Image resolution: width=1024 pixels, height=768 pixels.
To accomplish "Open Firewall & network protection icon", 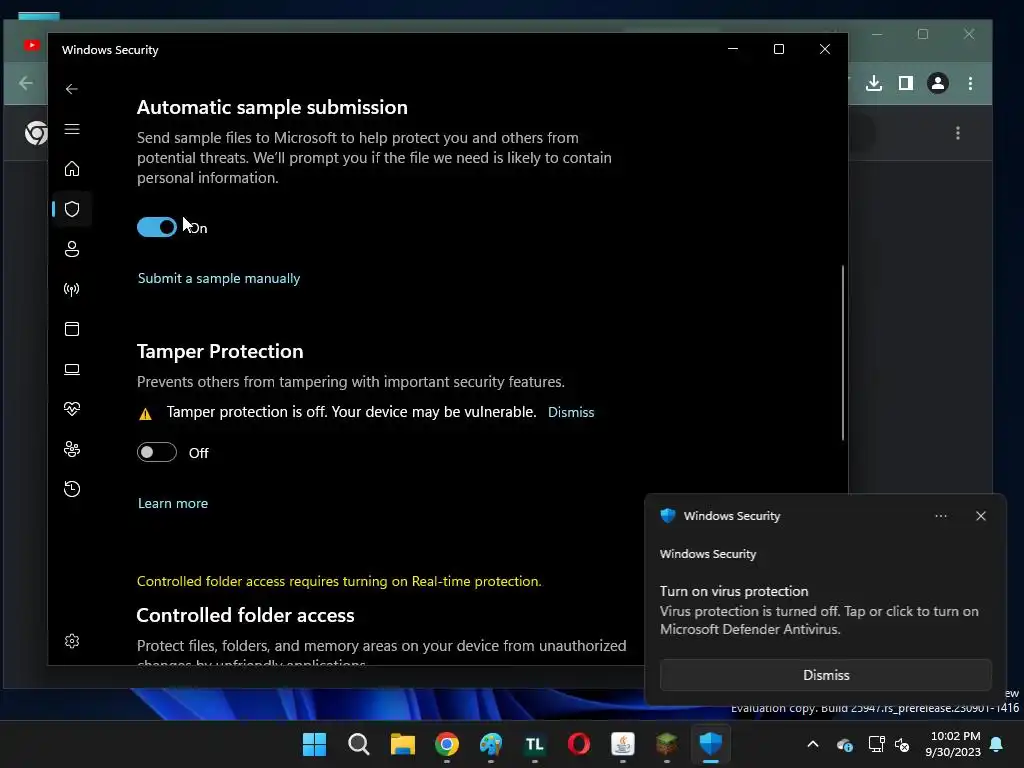I will click(x=72, y=289).
